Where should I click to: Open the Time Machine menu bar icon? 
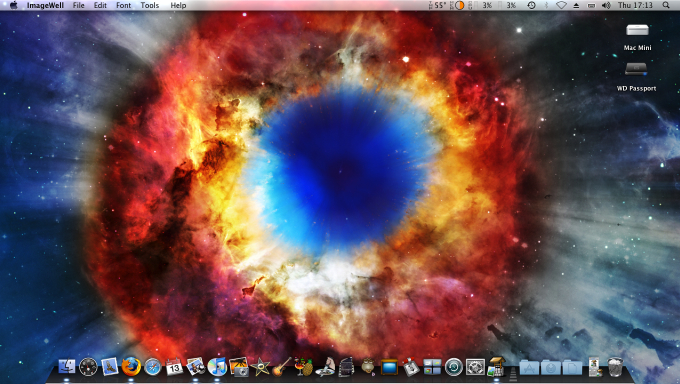pos(531,5)
